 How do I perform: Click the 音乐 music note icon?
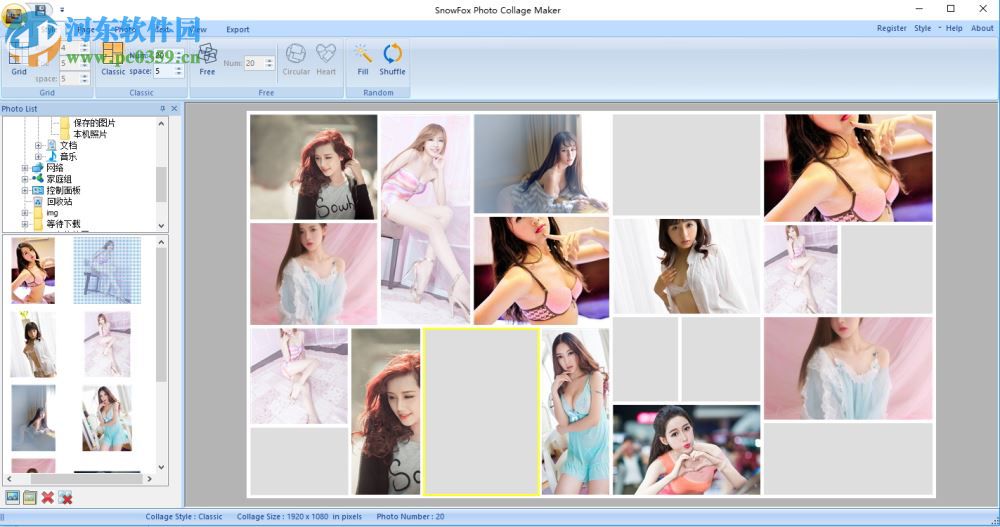click(51, 156)
